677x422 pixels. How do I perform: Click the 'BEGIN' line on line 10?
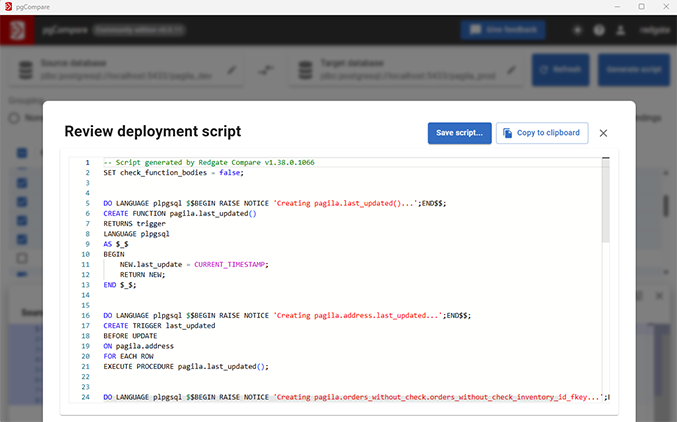pos(114,254)
